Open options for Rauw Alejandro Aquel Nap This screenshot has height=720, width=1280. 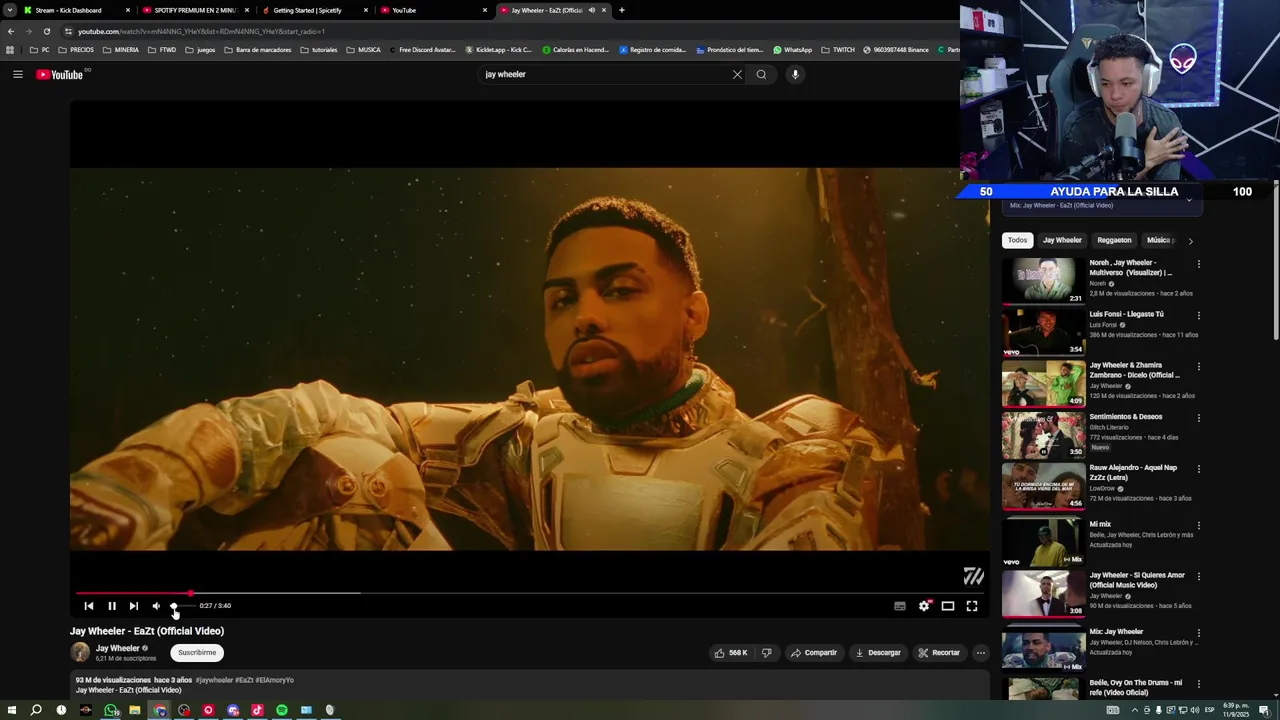(1199, 469)
